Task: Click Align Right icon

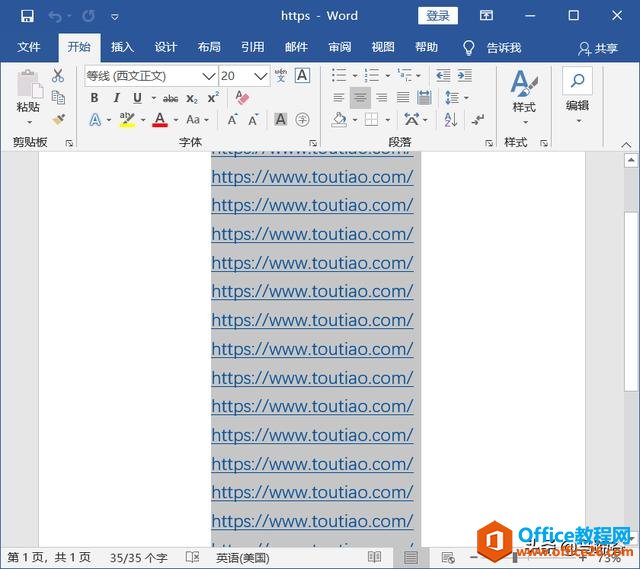Action: [382, 98]
